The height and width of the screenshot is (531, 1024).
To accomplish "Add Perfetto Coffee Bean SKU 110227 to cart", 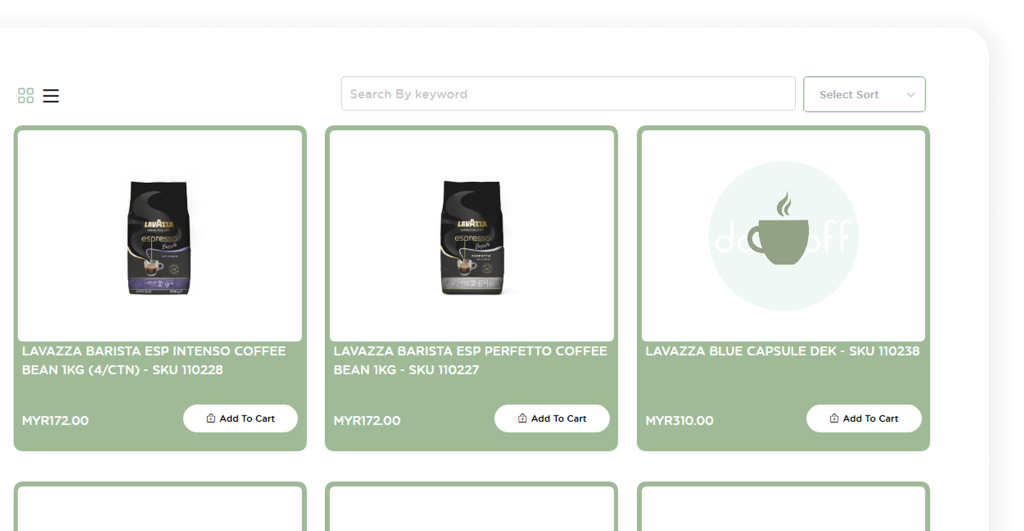I will (x=552, y=419).
